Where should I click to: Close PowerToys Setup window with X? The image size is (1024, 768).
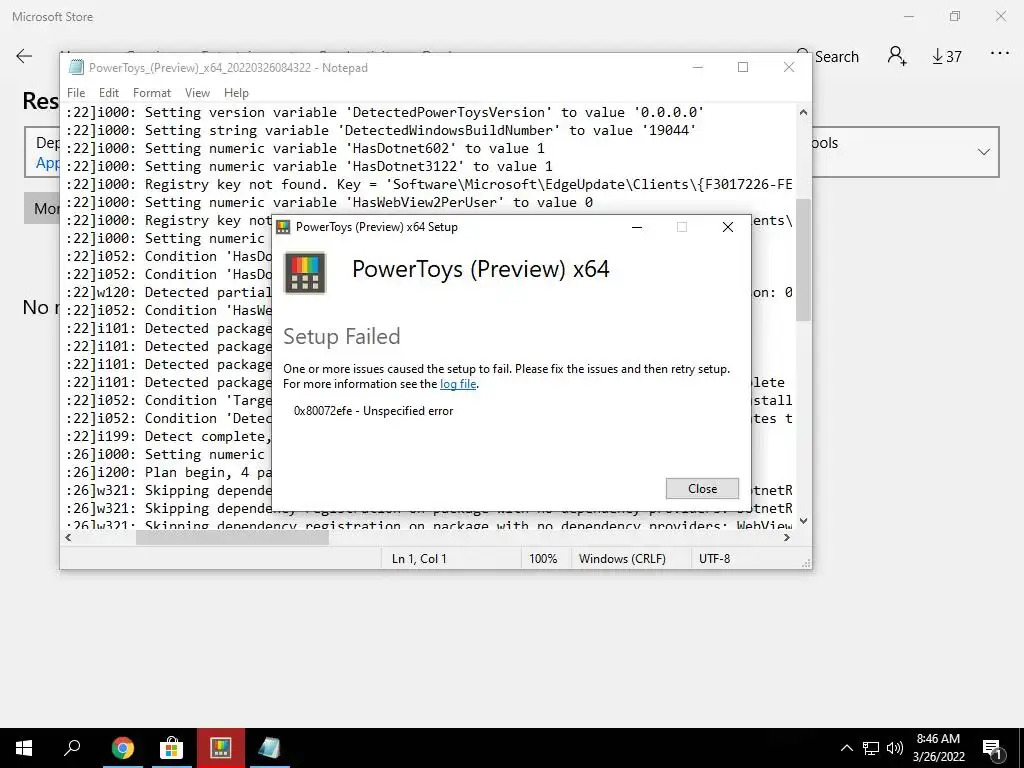tap(728, 227)
